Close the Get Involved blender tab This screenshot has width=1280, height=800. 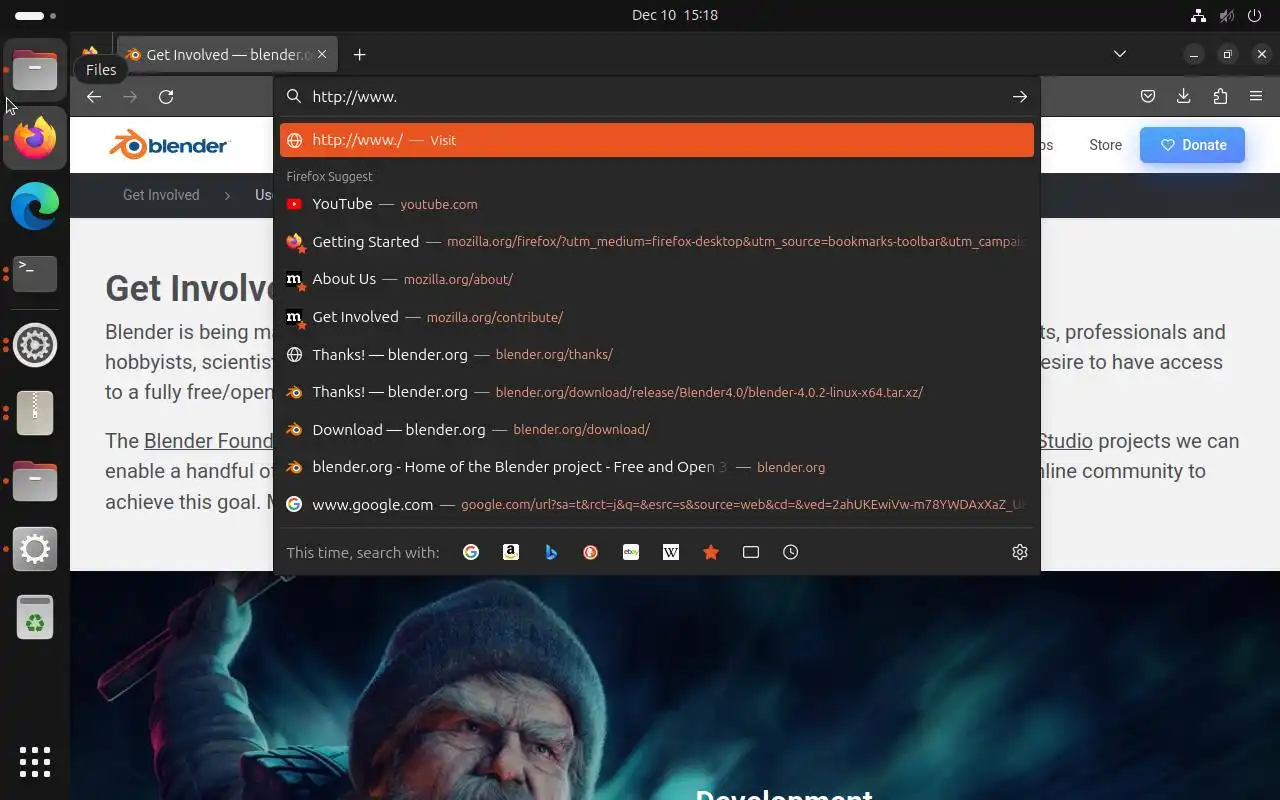(322, 54)
